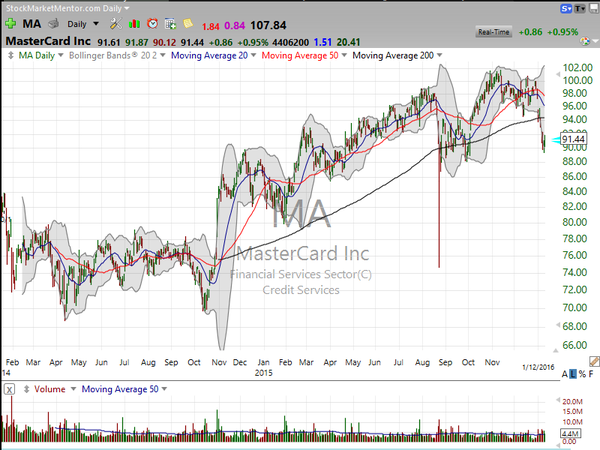Open the wrench and screwdriver settings tool
The image size is (600, 450).
115,24
